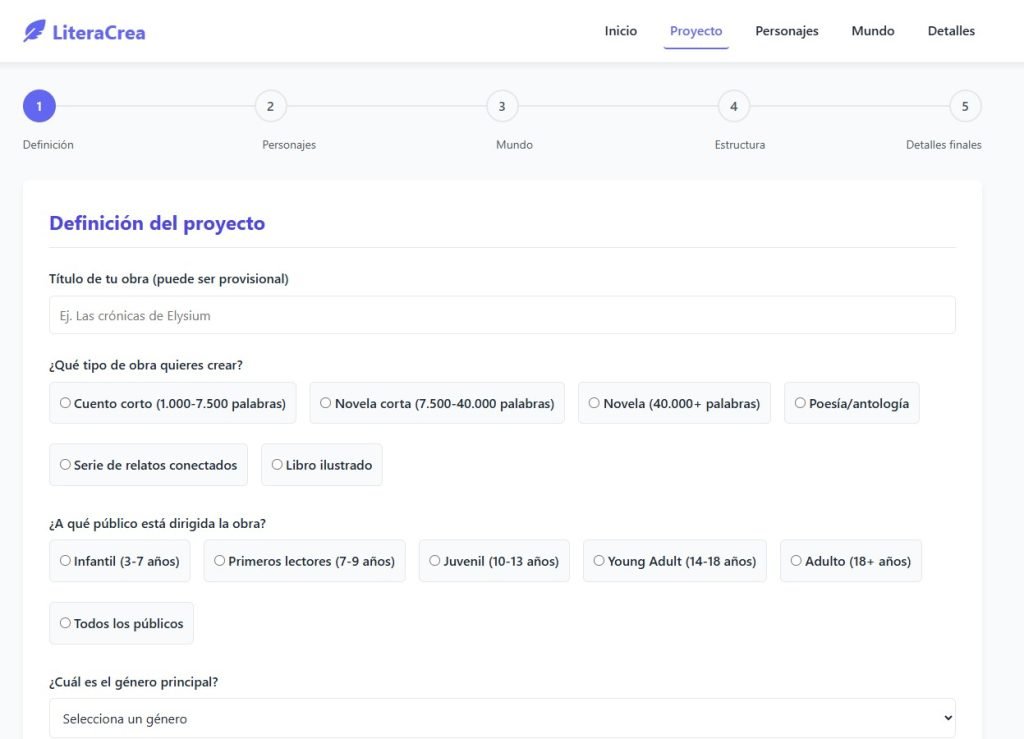1024x739 pixels.
Task: Click the LiteraCrea feather logo icon
Action: (x=34, y=31)
